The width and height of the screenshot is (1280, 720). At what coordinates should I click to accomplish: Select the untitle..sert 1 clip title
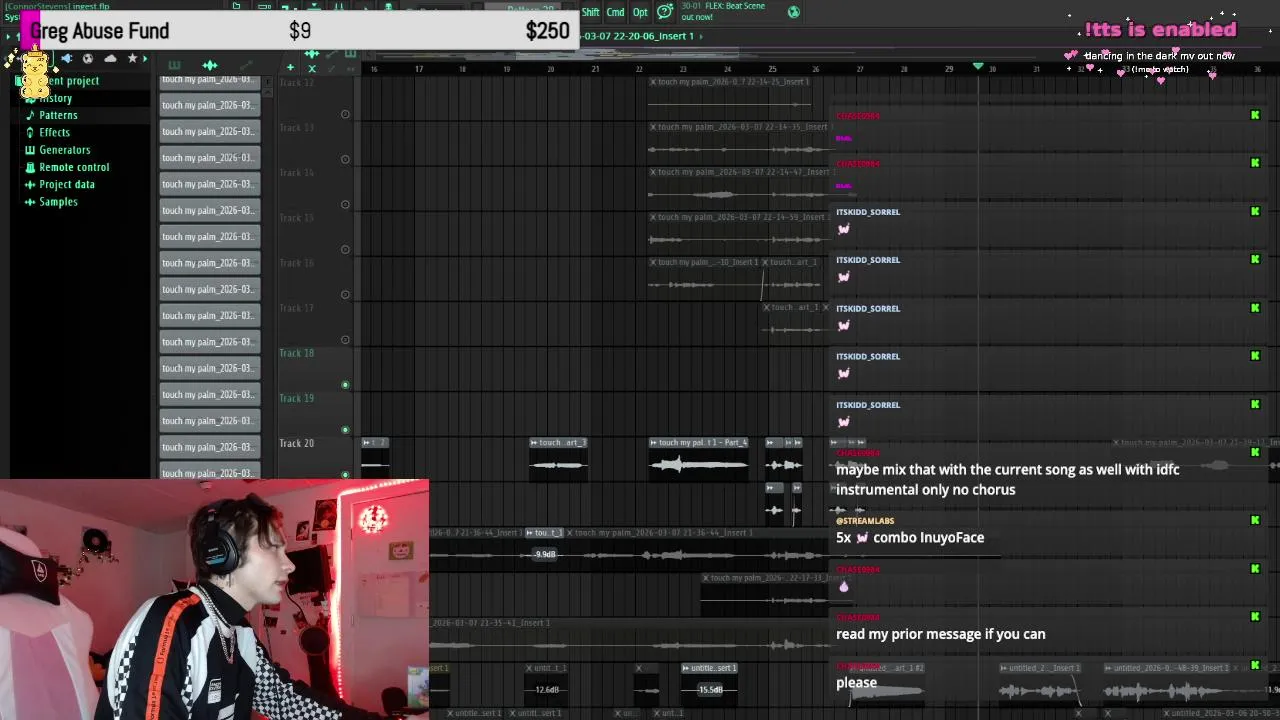click(x=710, y=668)
